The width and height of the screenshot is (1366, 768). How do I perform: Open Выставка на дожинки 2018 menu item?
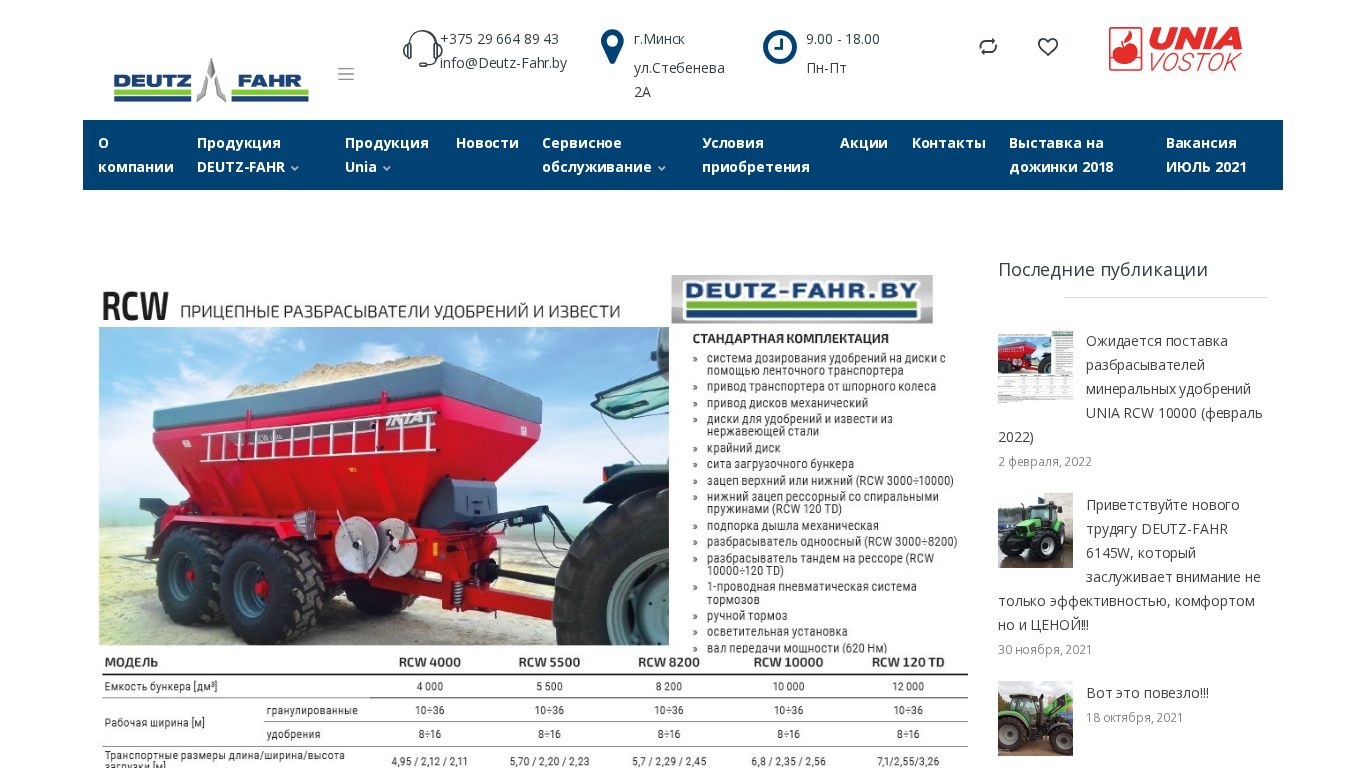pyautogui.click(x=1061, y=155)
